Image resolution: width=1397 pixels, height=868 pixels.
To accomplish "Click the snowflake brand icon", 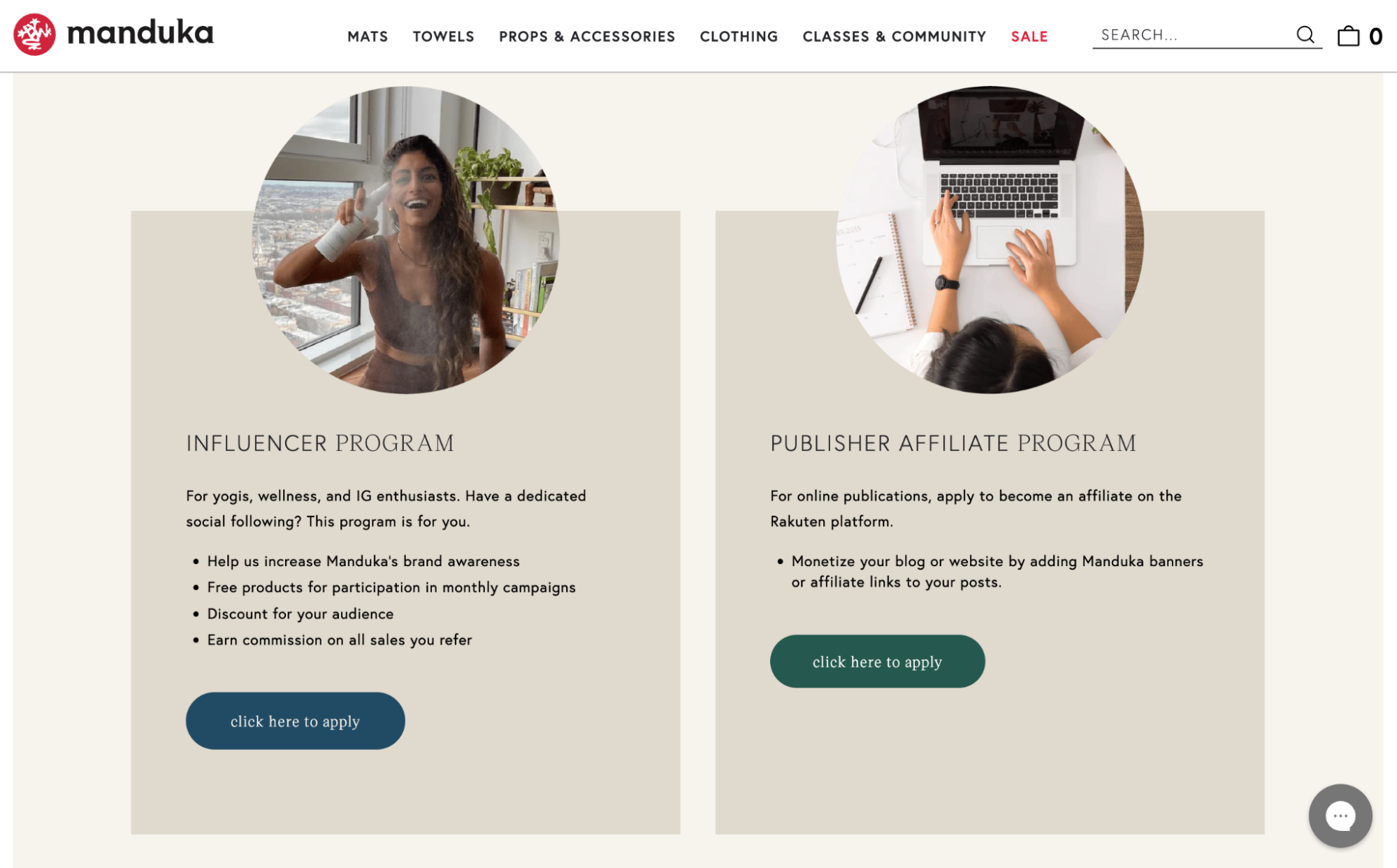I will 34,34.
